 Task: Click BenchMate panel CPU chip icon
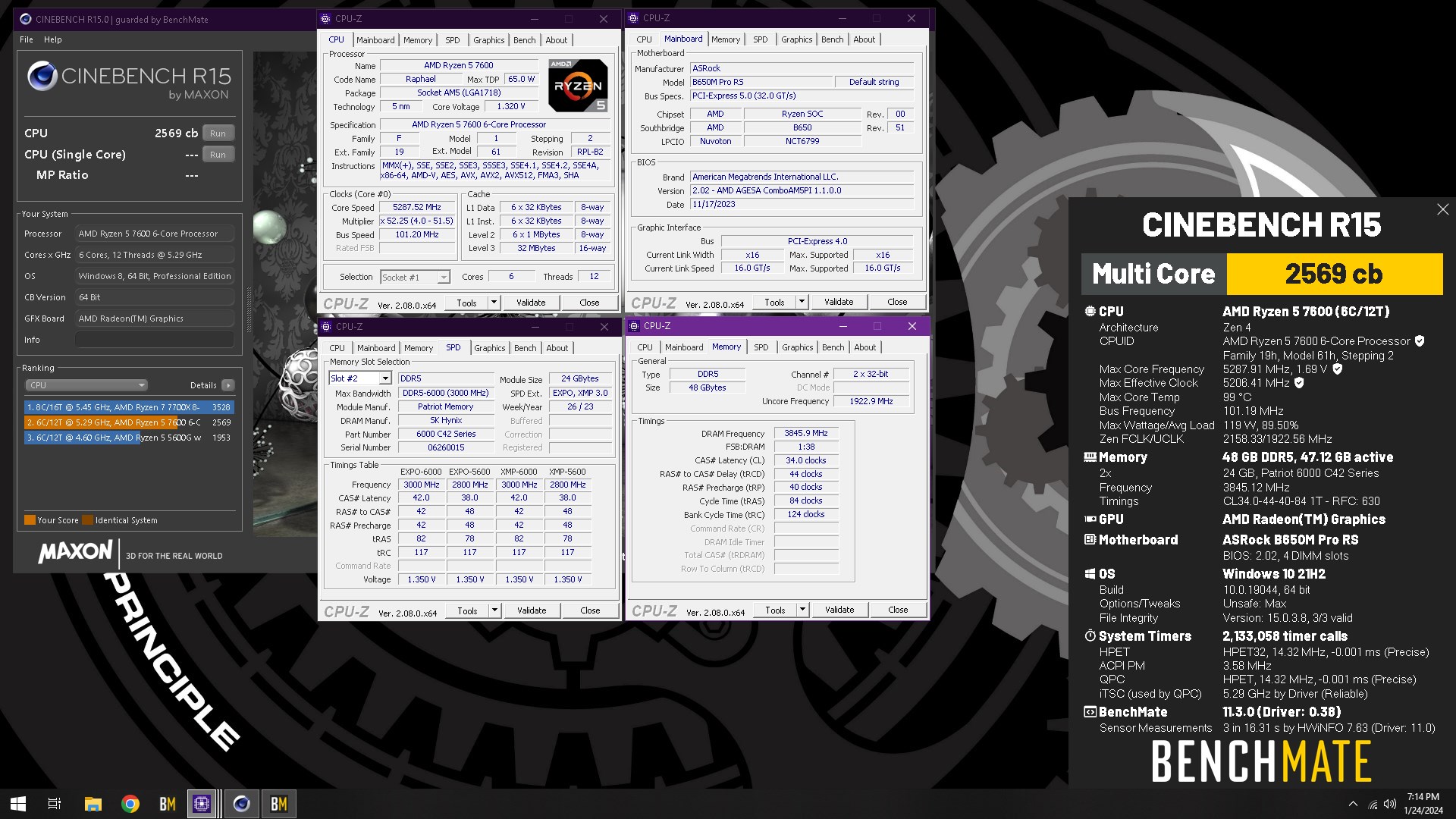click(1090, 311)
